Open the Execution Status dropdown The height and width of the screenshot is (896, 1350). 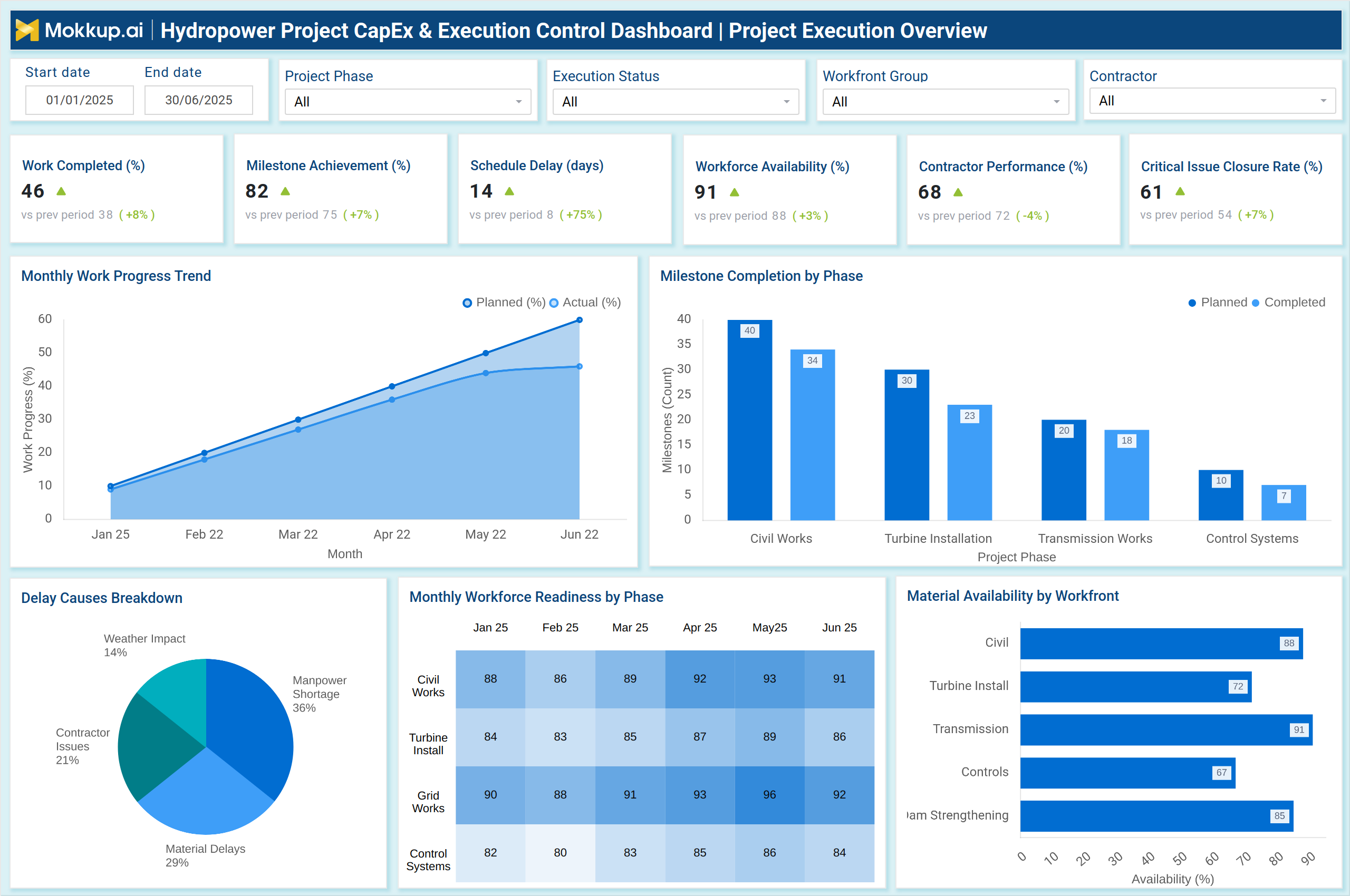click(x=676, y=102)
